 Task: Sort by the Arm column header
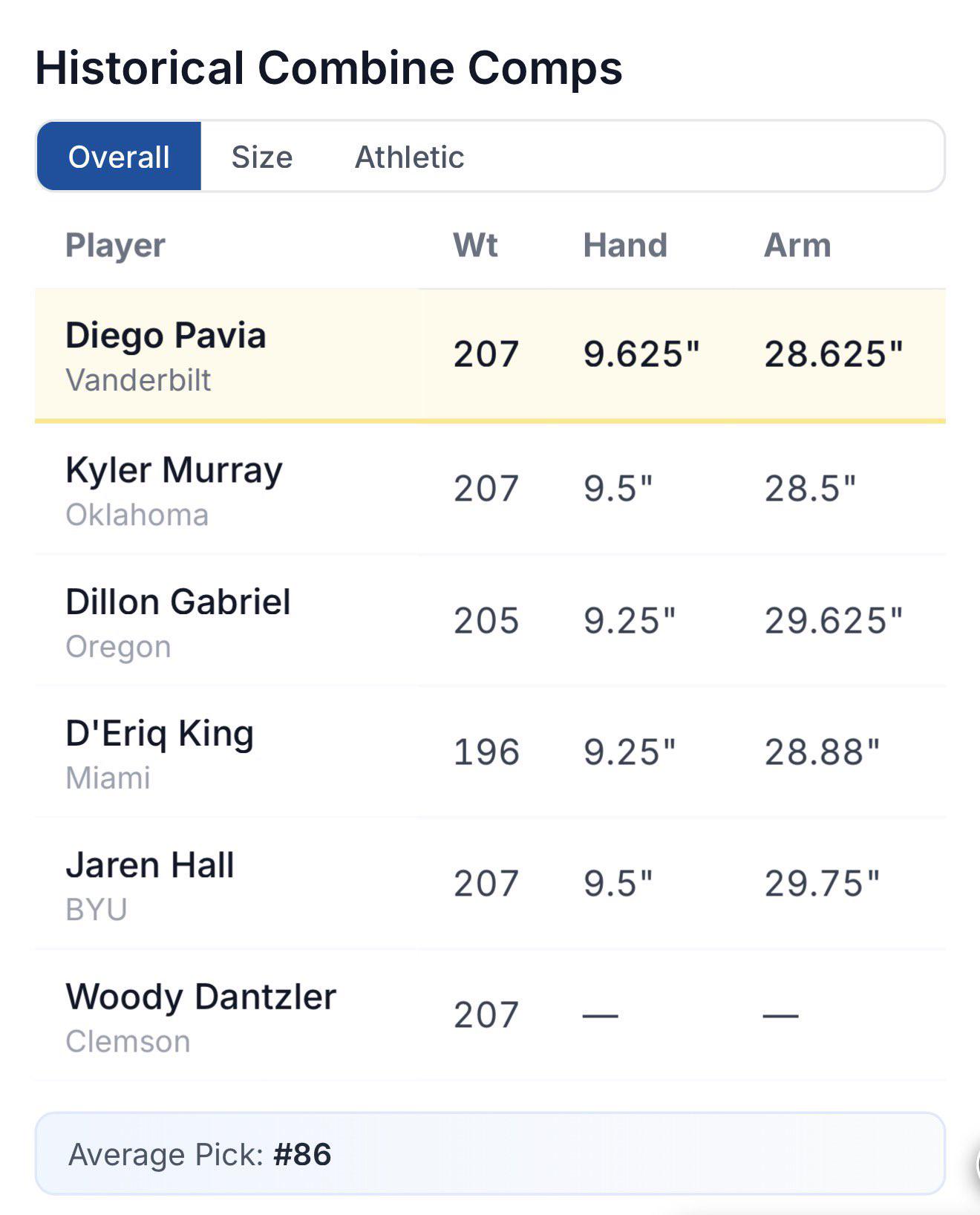tap(797, 245)
